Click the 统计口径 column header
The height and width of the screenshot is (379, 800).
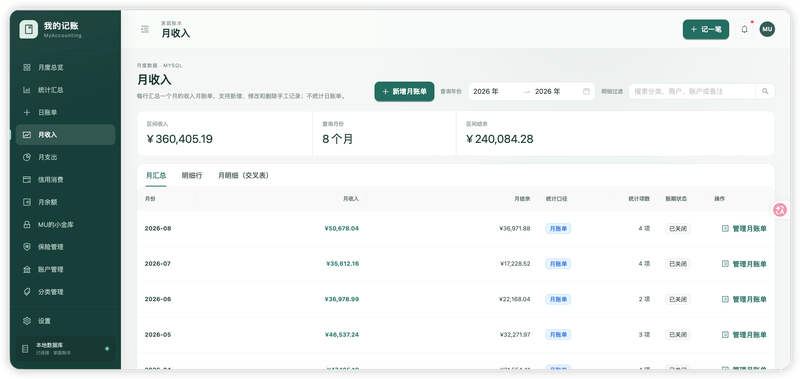coord(556,199)
